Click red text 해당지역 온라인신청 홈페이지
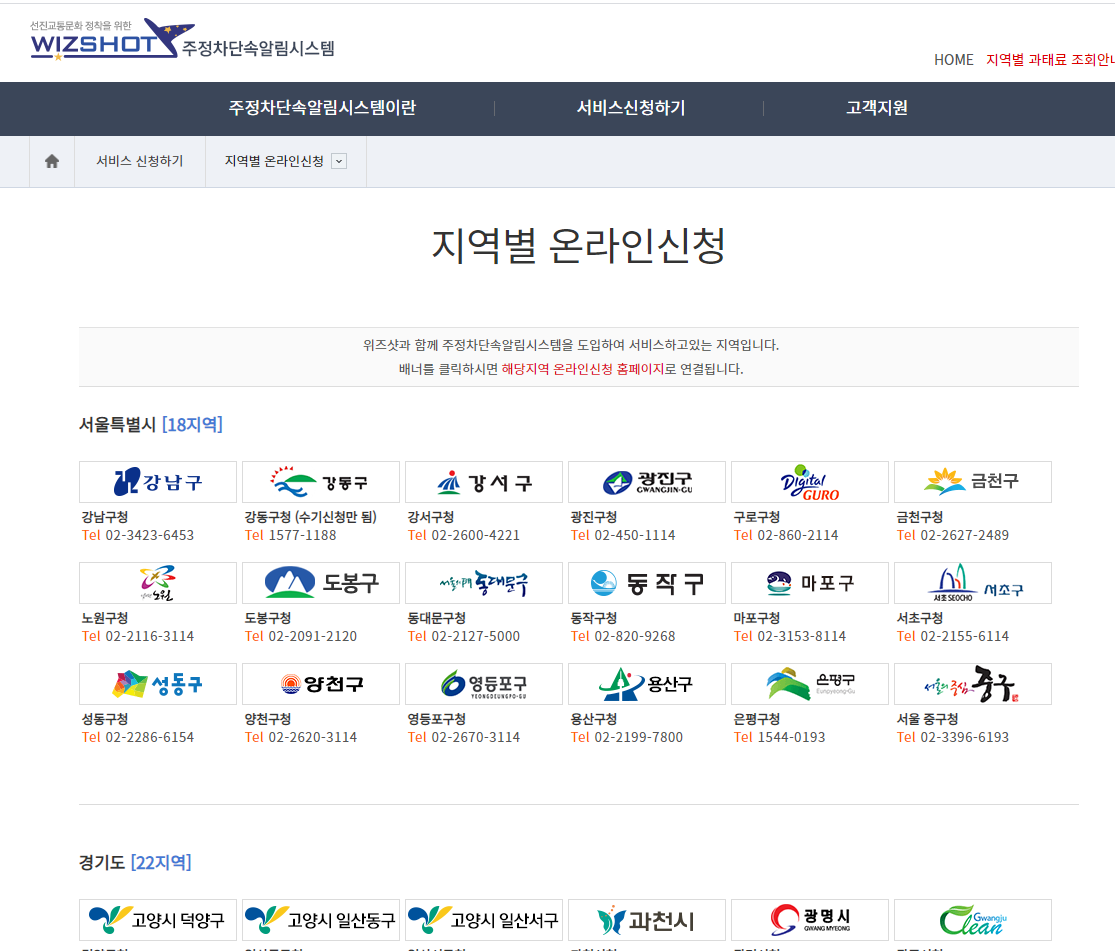This screenshot has width=1115, height=951. tap(582, 369)
